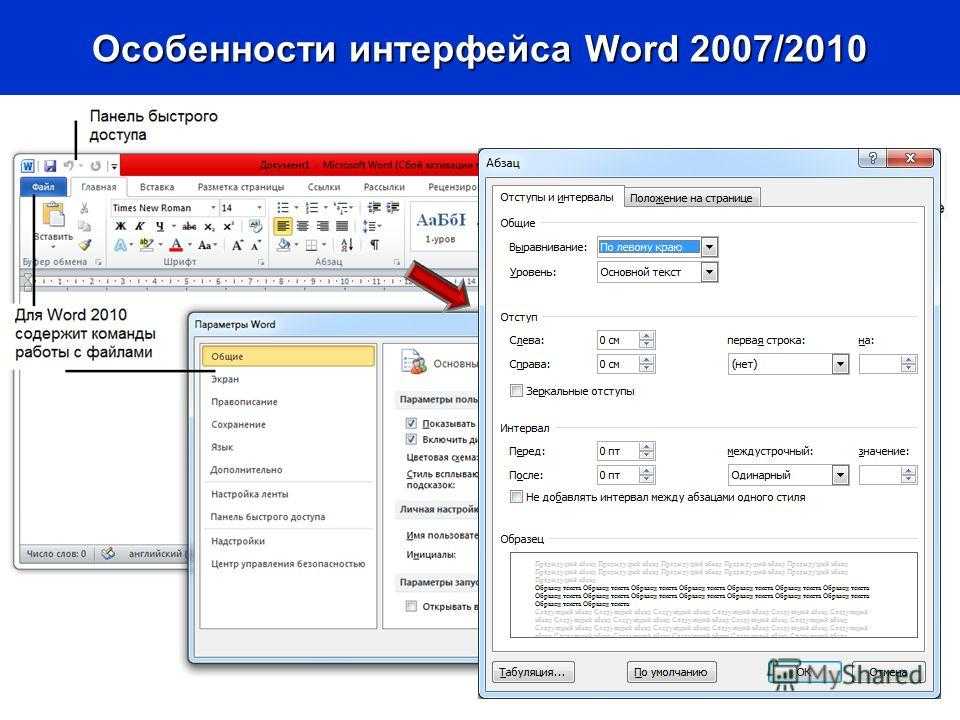960x720 pixels.
Task: Open the междустрочный Одинарный dropdown
Action: tap(841, 475)
